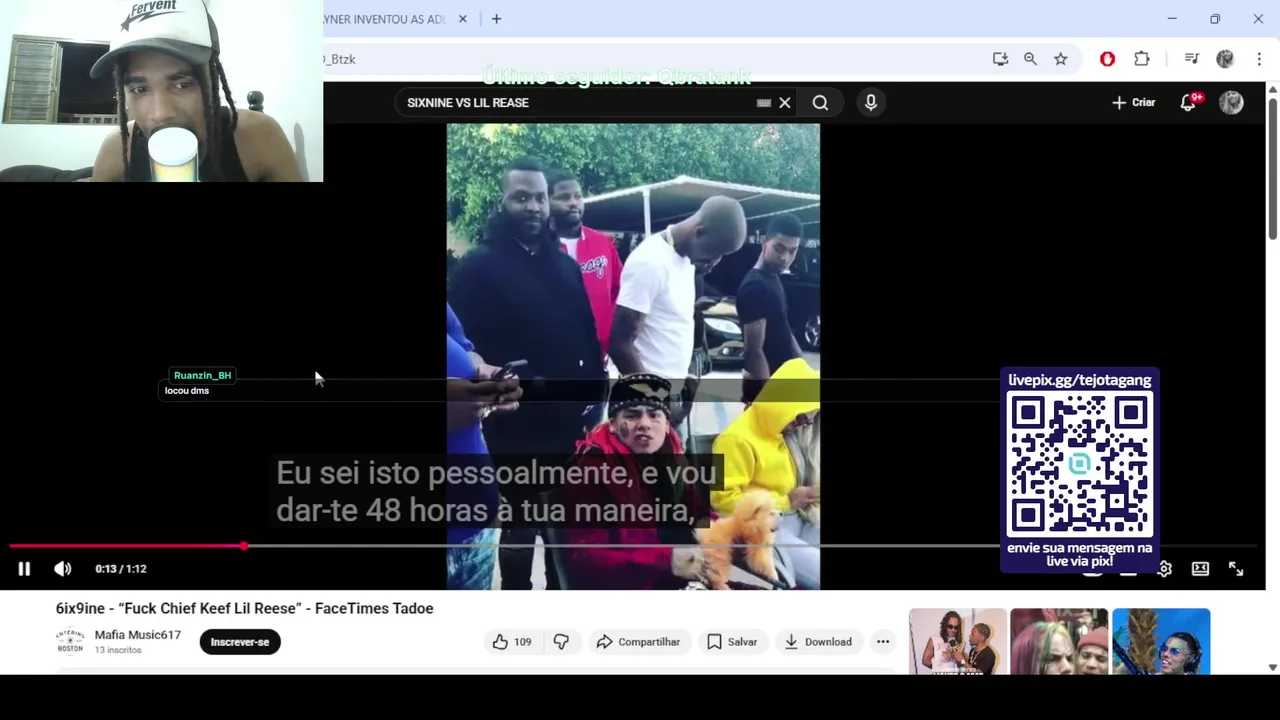Open Chrome extensions puzzle menu

(x=1141, y=59)
